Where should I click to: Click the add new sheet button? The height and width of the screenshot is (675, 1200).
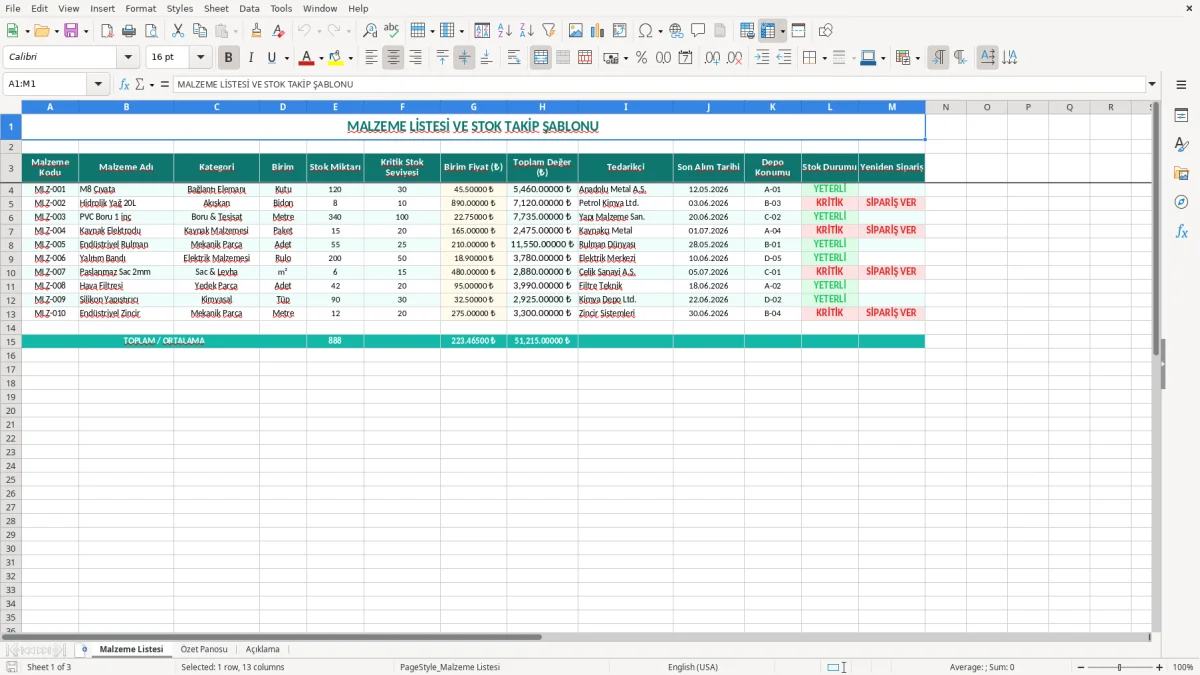84,649
